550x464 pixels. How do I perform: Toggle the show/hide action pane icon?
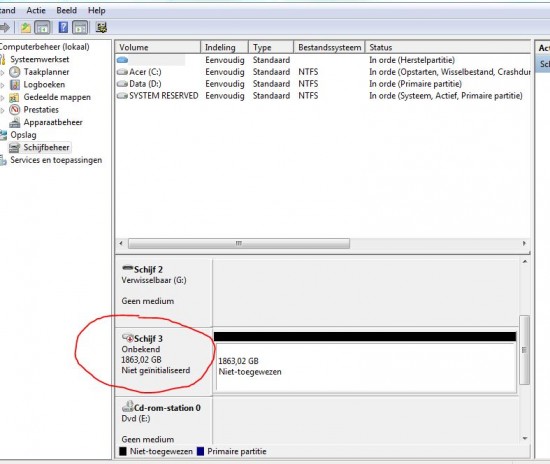[80, 27]
